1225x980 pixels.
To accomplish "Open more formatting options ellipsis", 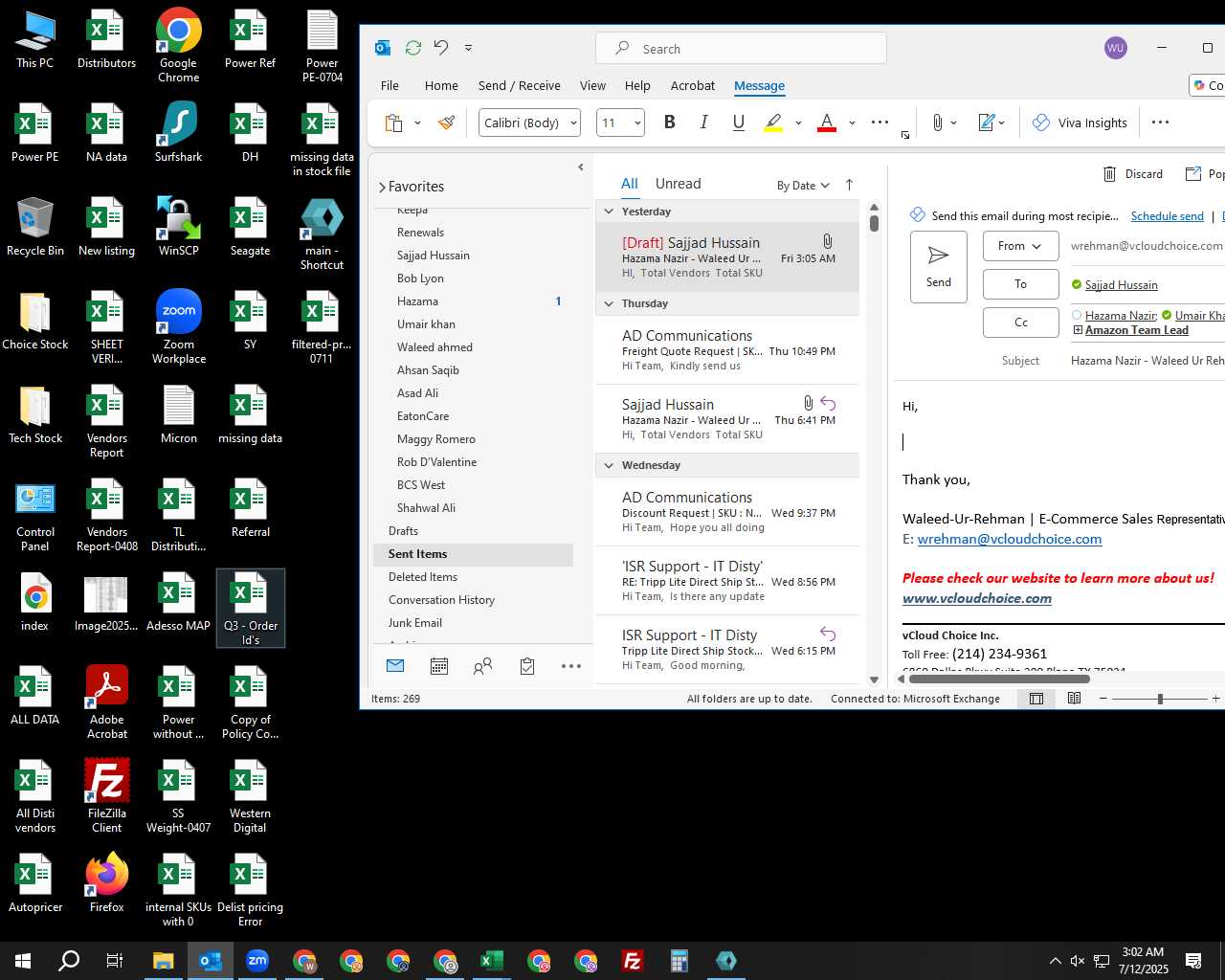I will click(x=880, y=122).
